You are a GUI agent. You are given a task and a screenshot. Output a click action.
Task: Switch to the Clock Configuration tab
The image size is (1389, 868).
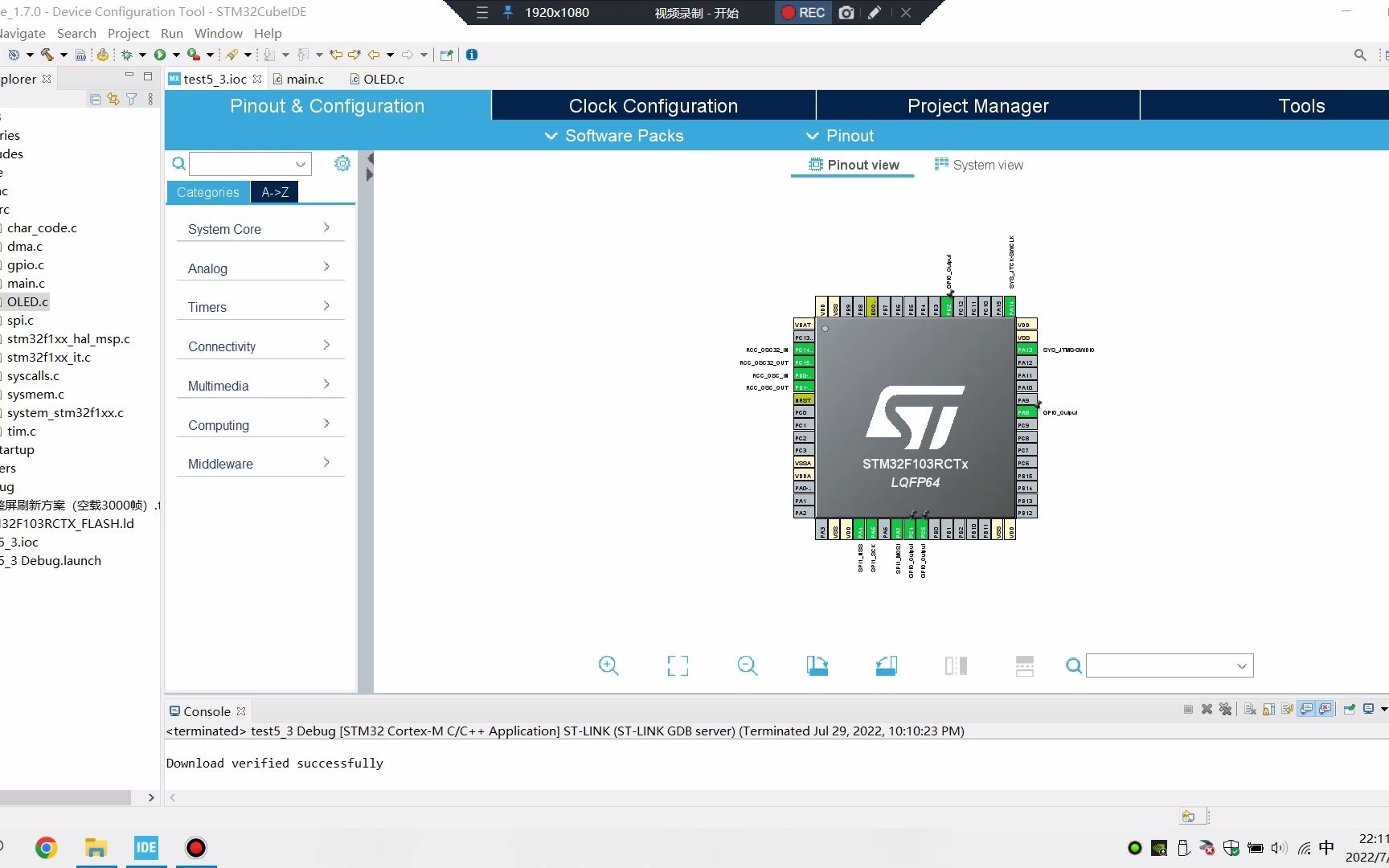[652, 105]
